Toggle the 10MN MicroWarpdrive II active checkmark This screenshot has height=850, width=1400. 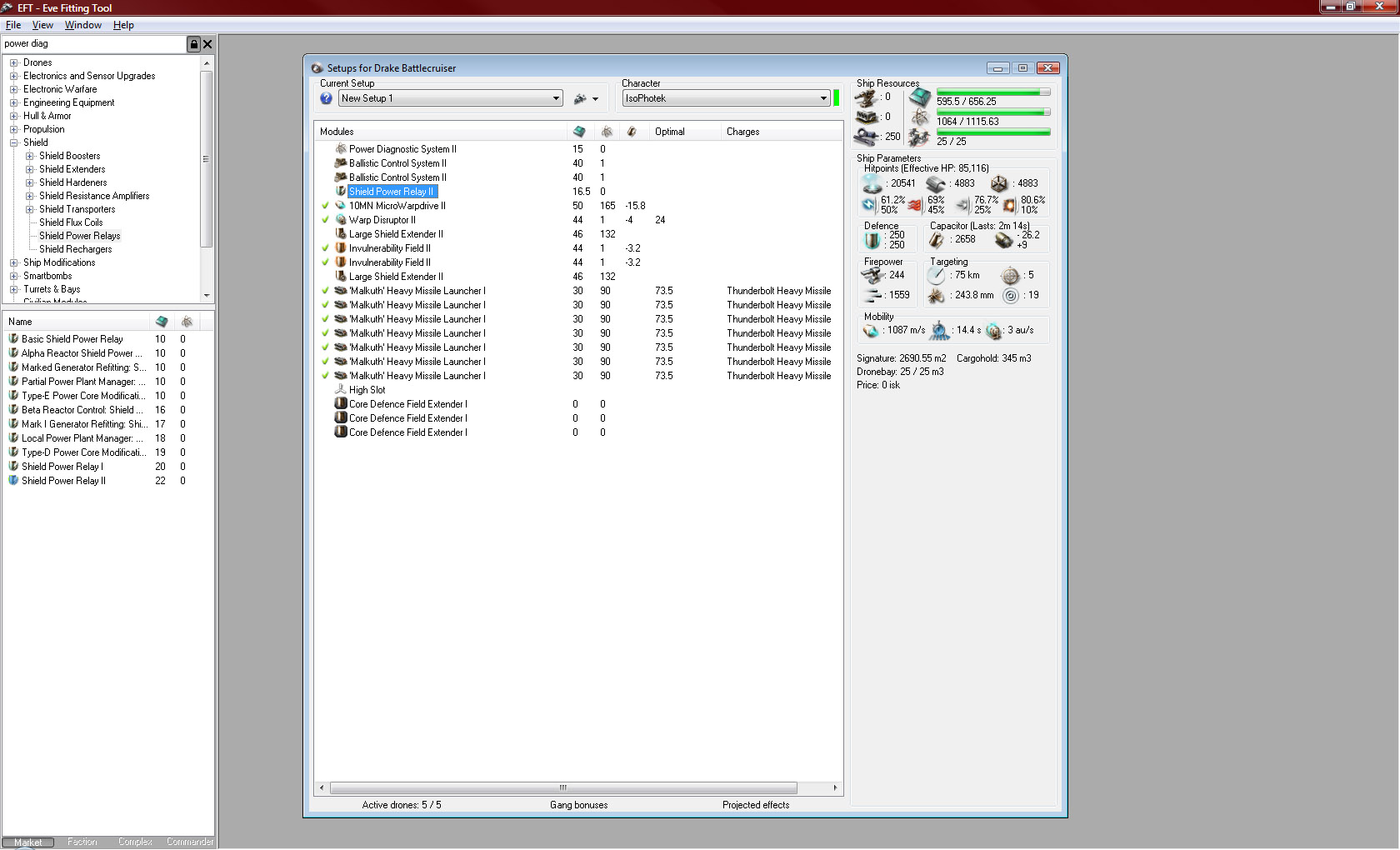click(x=326, y=206)
